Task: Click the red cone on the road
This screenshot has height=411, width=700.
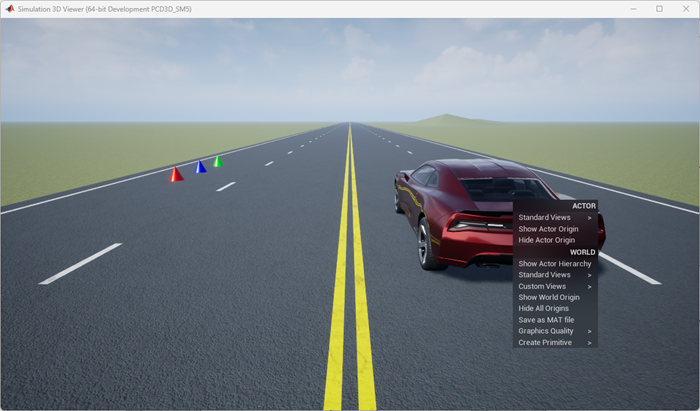Action: tap(176, 174)
